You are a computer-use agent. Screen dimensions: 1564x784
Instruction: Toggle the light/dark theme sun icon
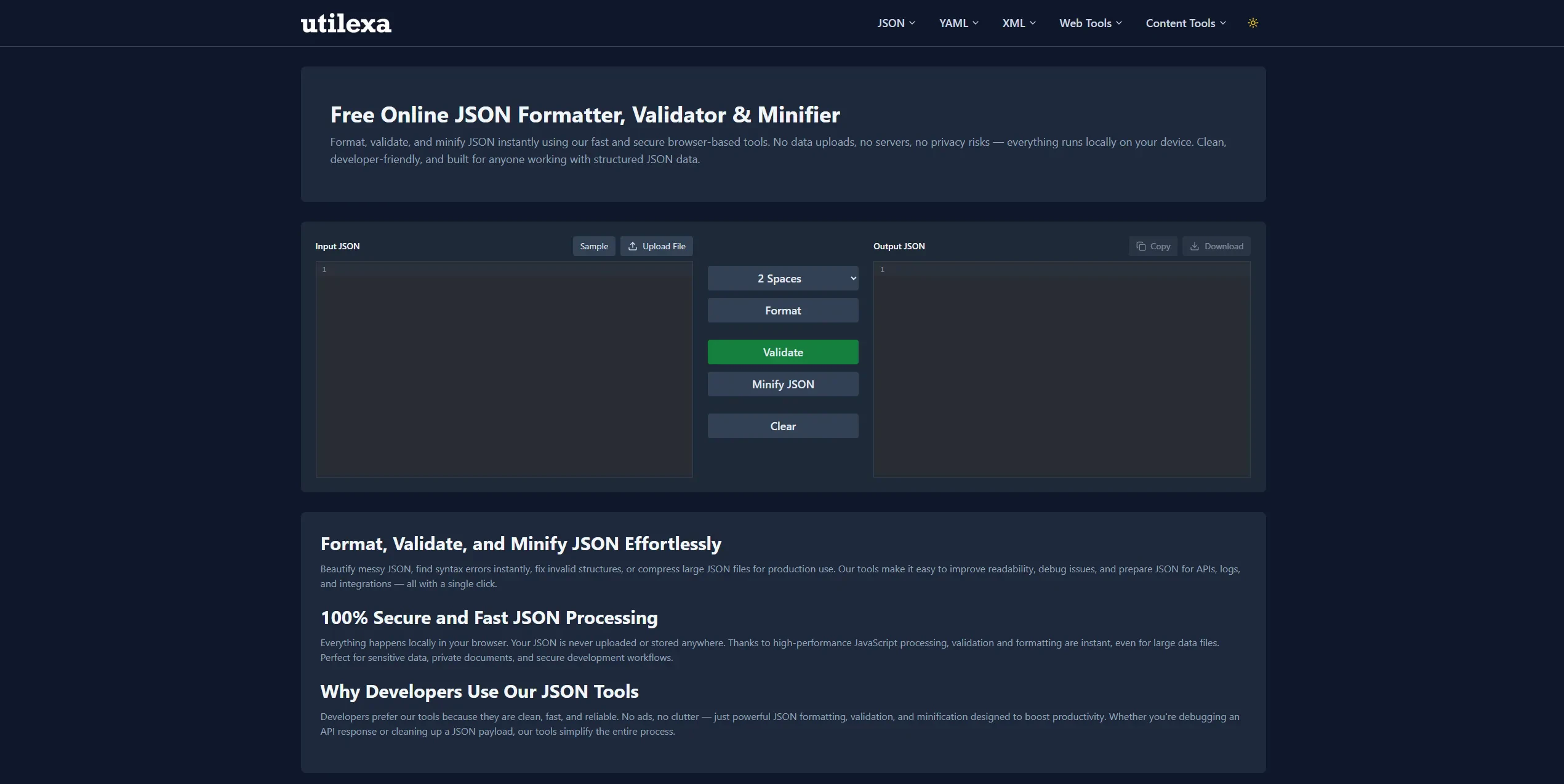click(1253, 23)
